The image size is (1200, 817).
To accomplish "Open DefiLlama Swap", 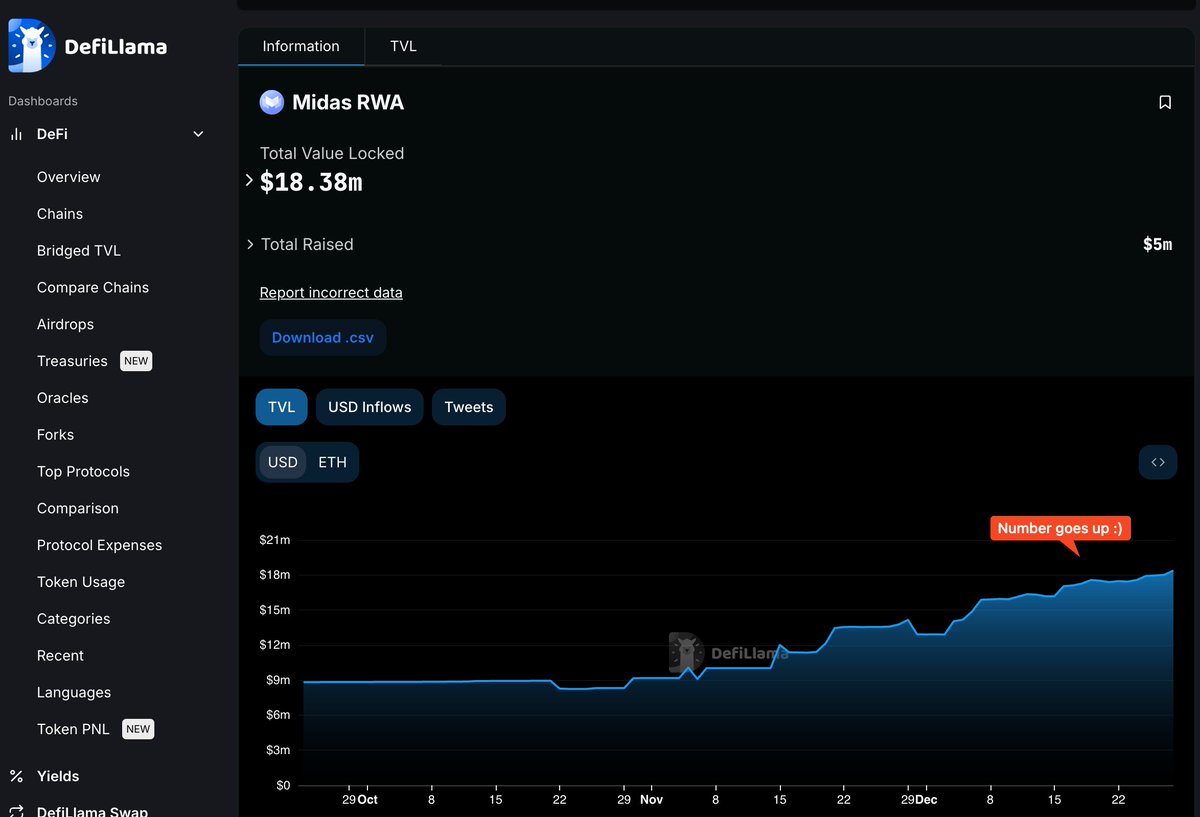I will [x=92, y=811].
